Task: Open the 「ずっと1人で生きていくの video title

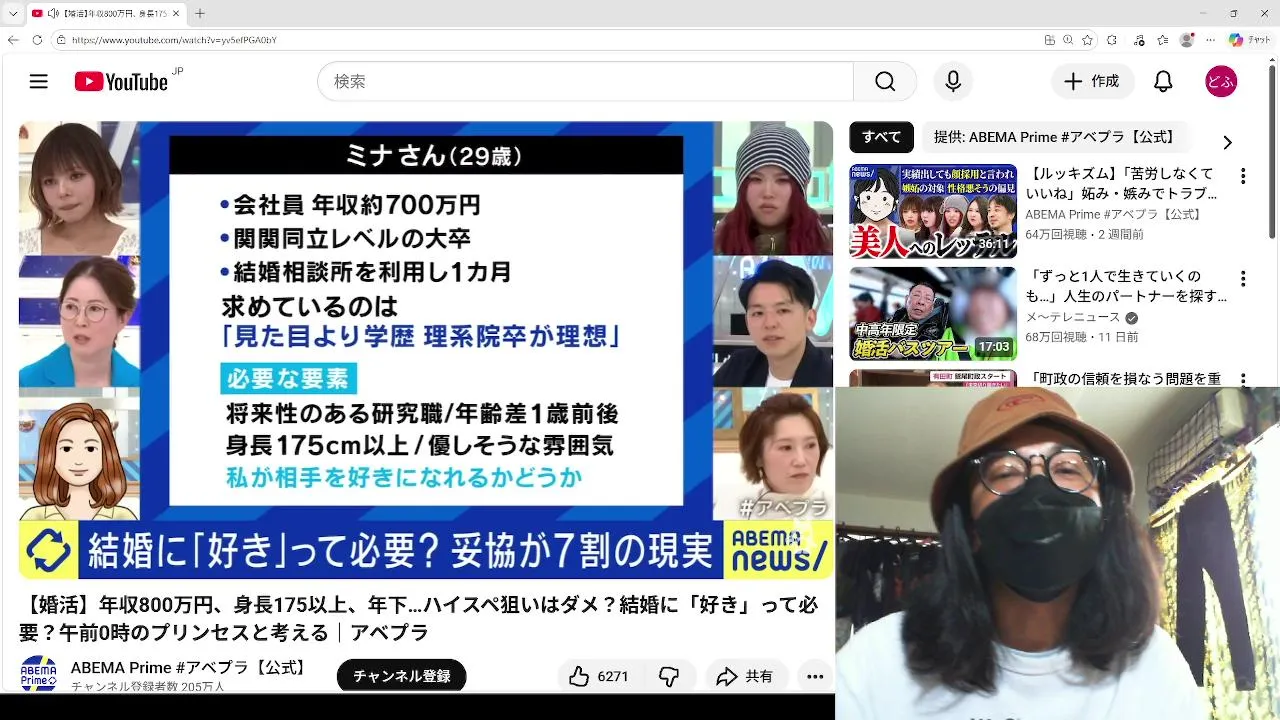Action: tap(1125, 286)
